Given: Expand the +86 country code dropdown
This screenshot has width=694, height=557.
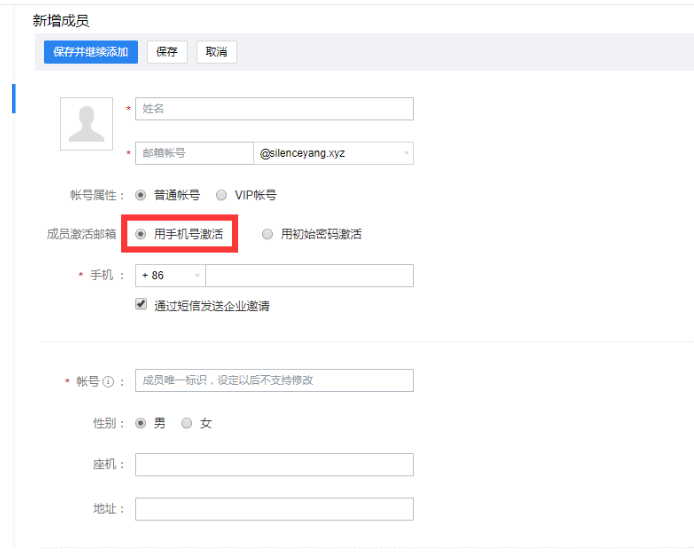Looking at the screenshot, I should click(170, 275).
